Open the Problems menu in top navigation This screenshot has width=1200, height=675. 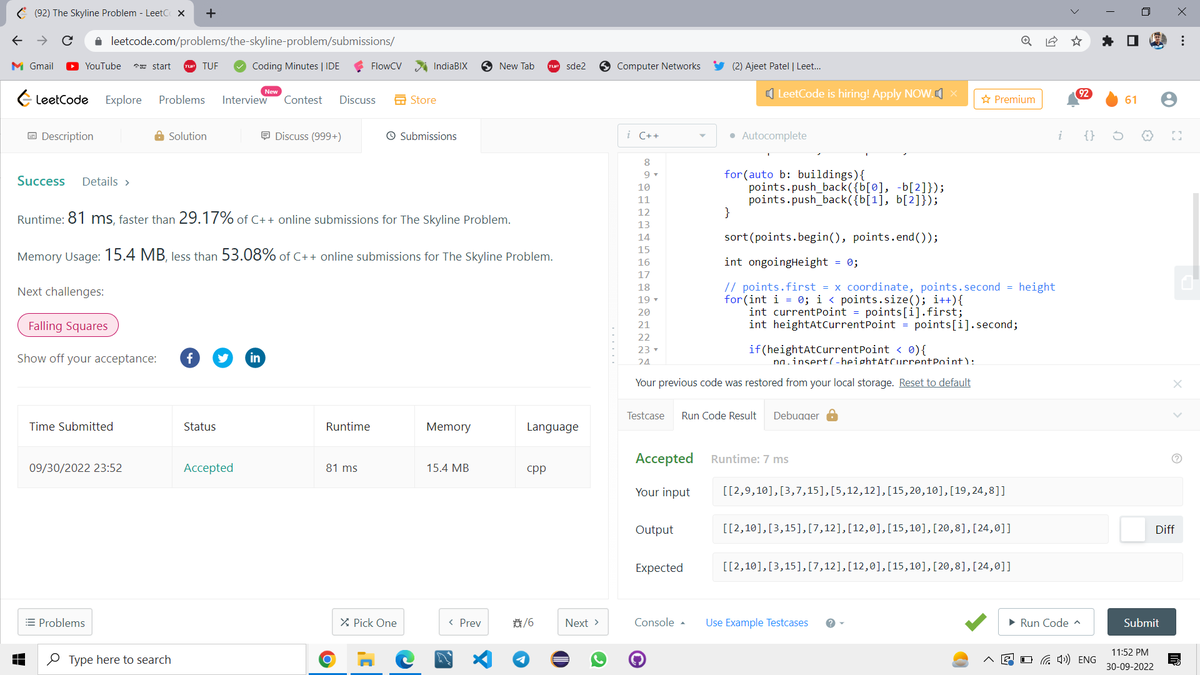click(182, 100)
